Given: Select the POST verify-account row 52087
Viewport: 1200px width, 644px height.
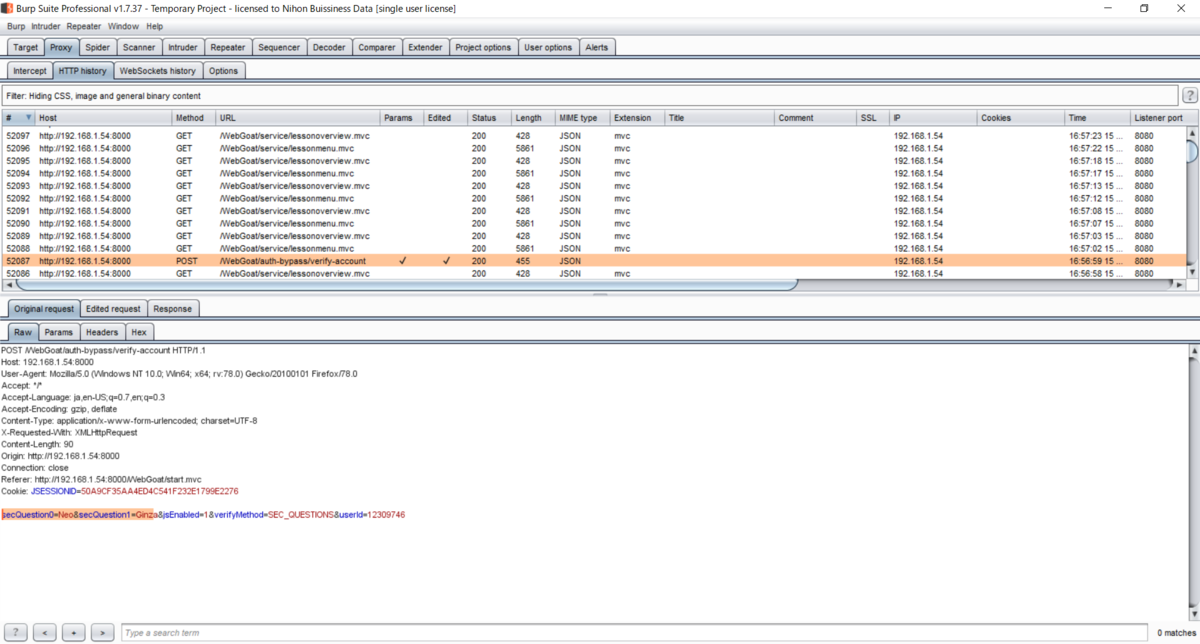Looking at the screenshot, I should pyautogui.click(x=594, y=261).
